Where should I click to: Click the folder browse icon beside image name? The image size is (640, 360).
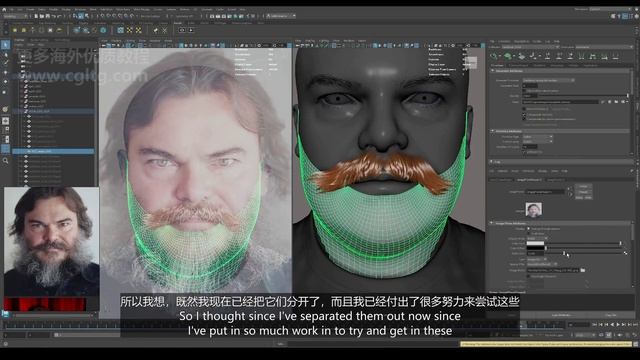[x=583, y=270]
